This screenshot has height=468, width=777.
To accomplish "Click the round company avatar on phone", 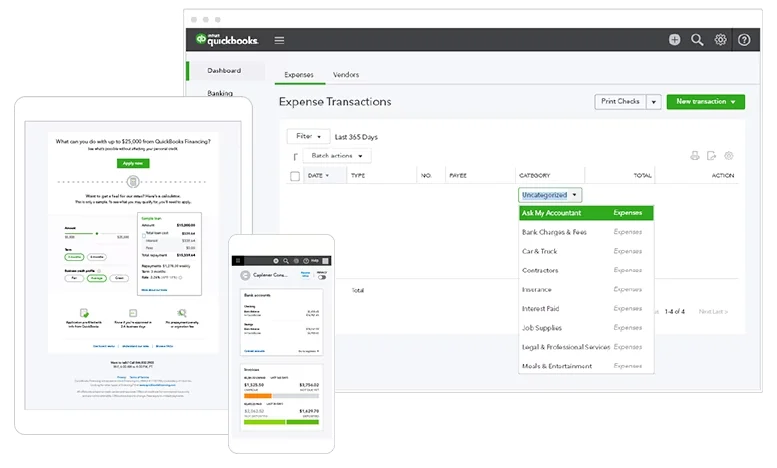I will pyautogui.click(x=245, y=275).
